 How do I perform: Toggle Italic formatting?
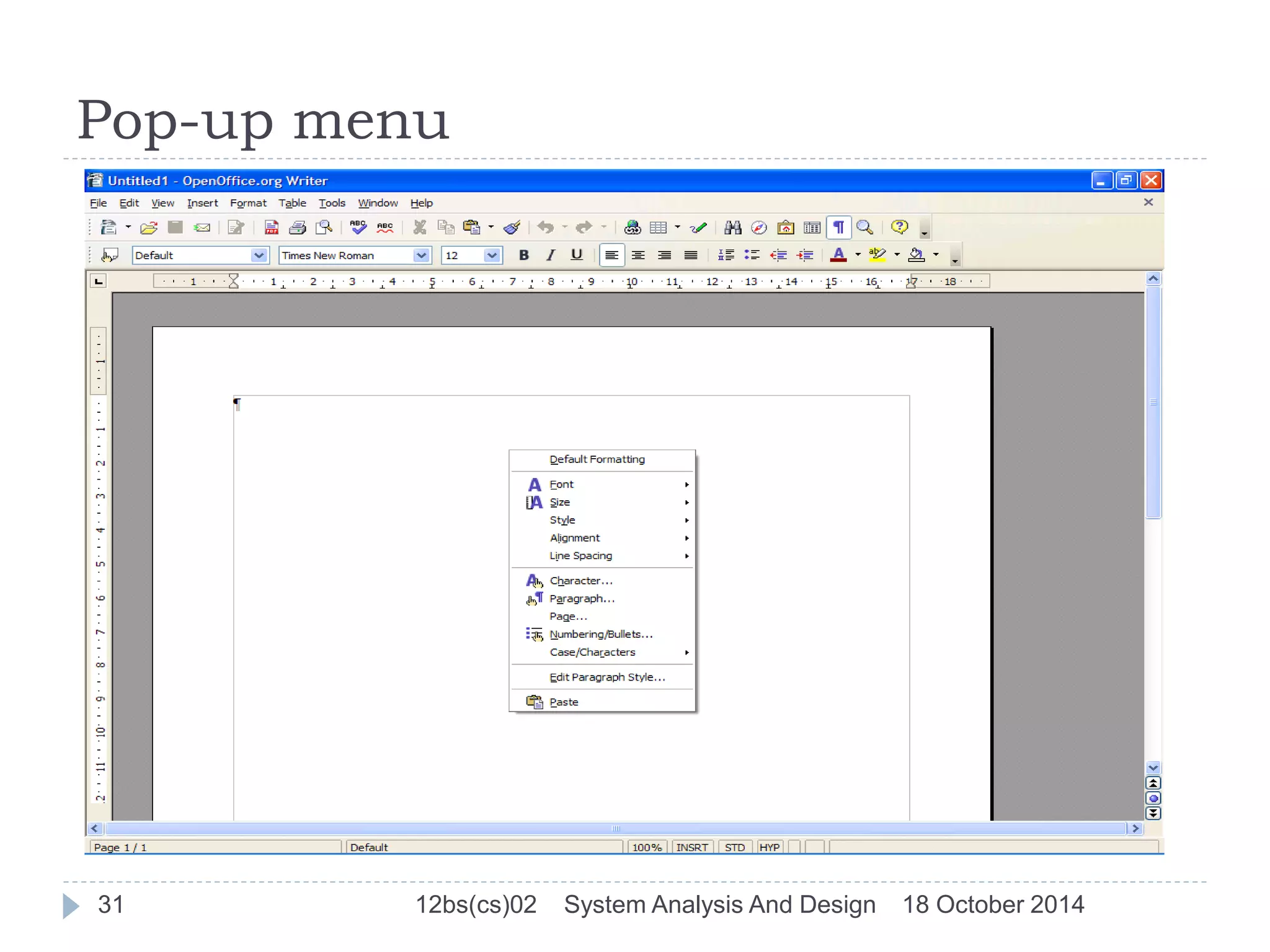tap(550, 255)
